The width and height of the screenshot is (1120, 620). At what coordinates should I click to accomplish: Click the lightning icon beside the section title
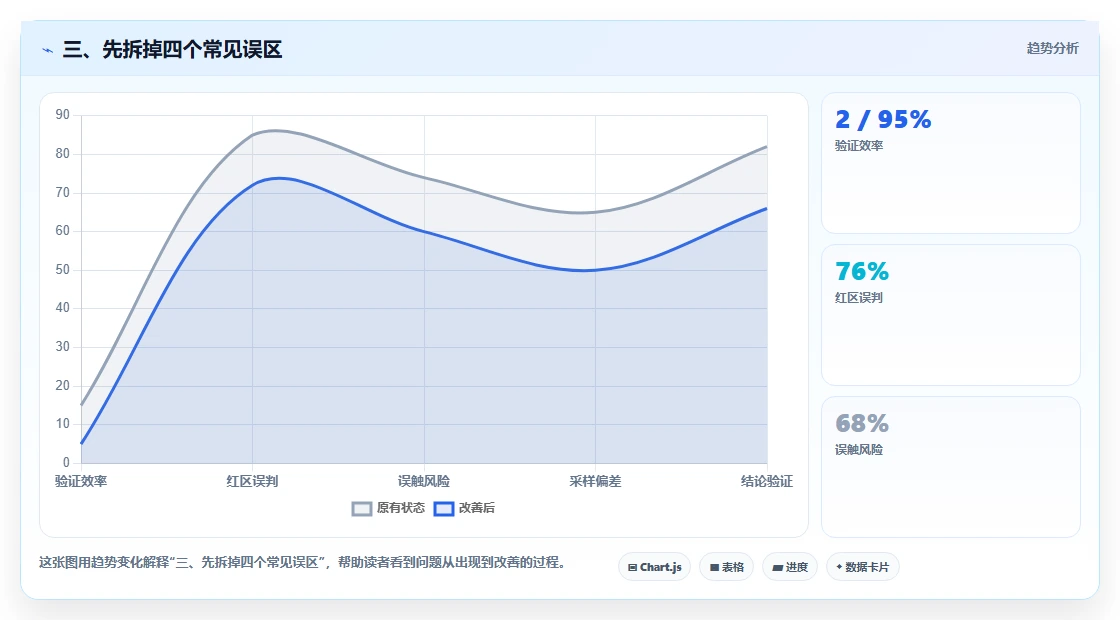(48, 50)
